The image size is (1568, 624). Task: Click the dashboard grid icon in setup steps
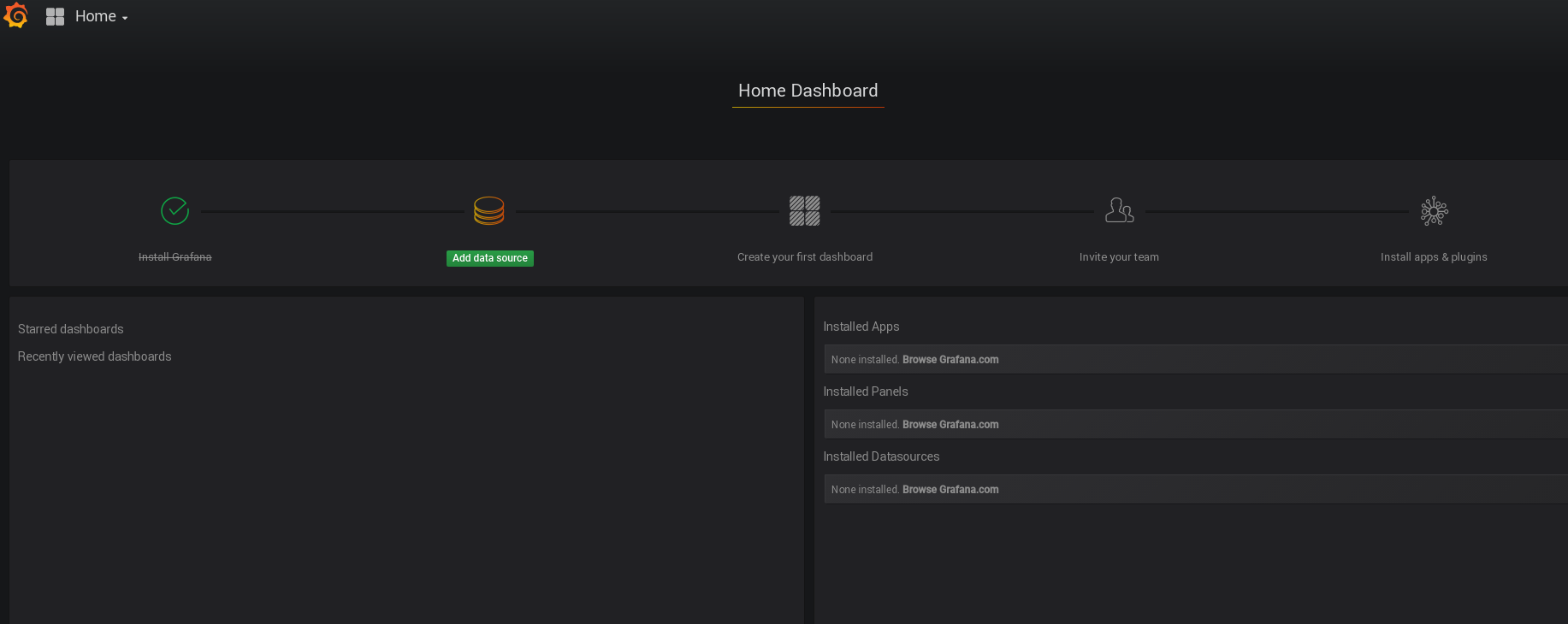805,210
